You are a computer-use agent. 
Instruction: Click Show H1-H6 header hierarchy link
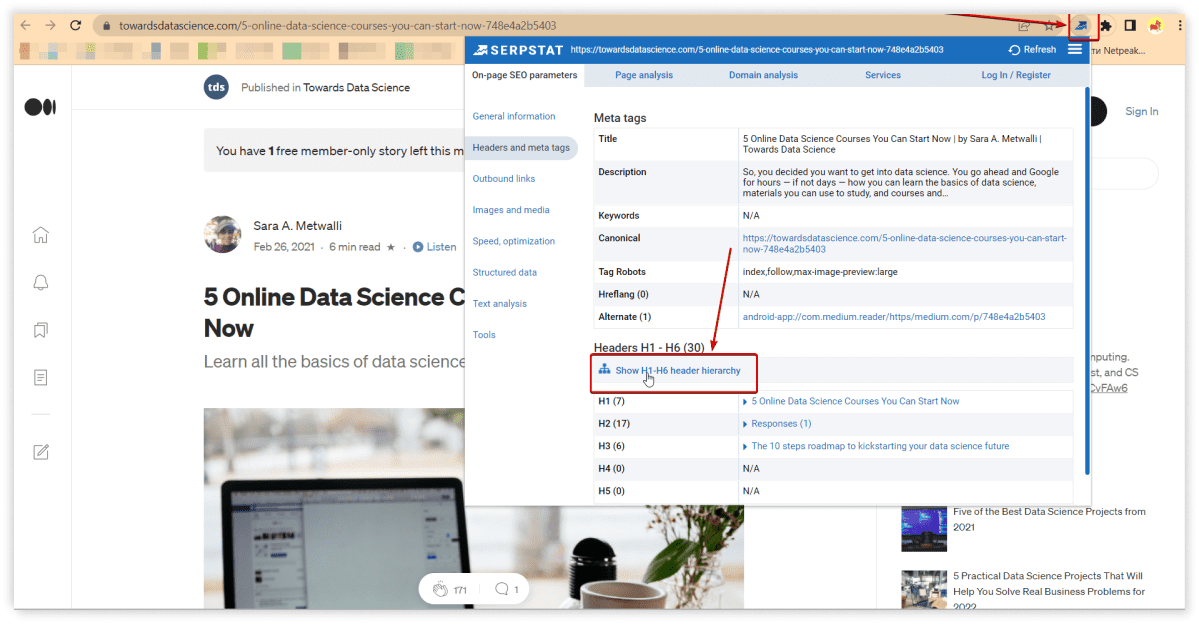pos(677,370)
